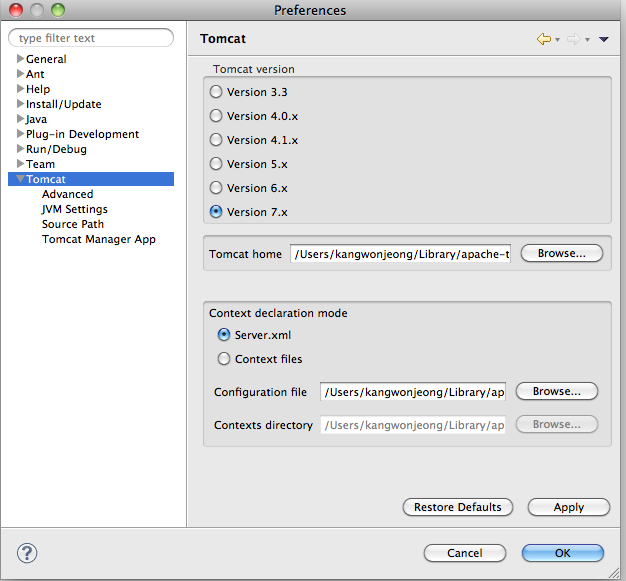Open the Source Path page
The height and width of the screenshot is (581, 626).
(x=73, y=224)
